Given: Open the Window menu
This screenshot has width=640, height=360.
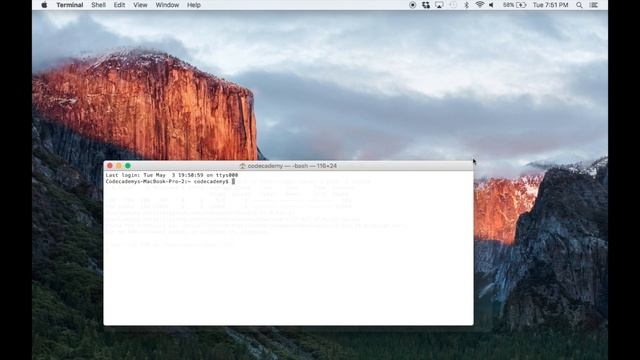Looking at the screenshot, I should pyautogui.click(x=167, y=5).
